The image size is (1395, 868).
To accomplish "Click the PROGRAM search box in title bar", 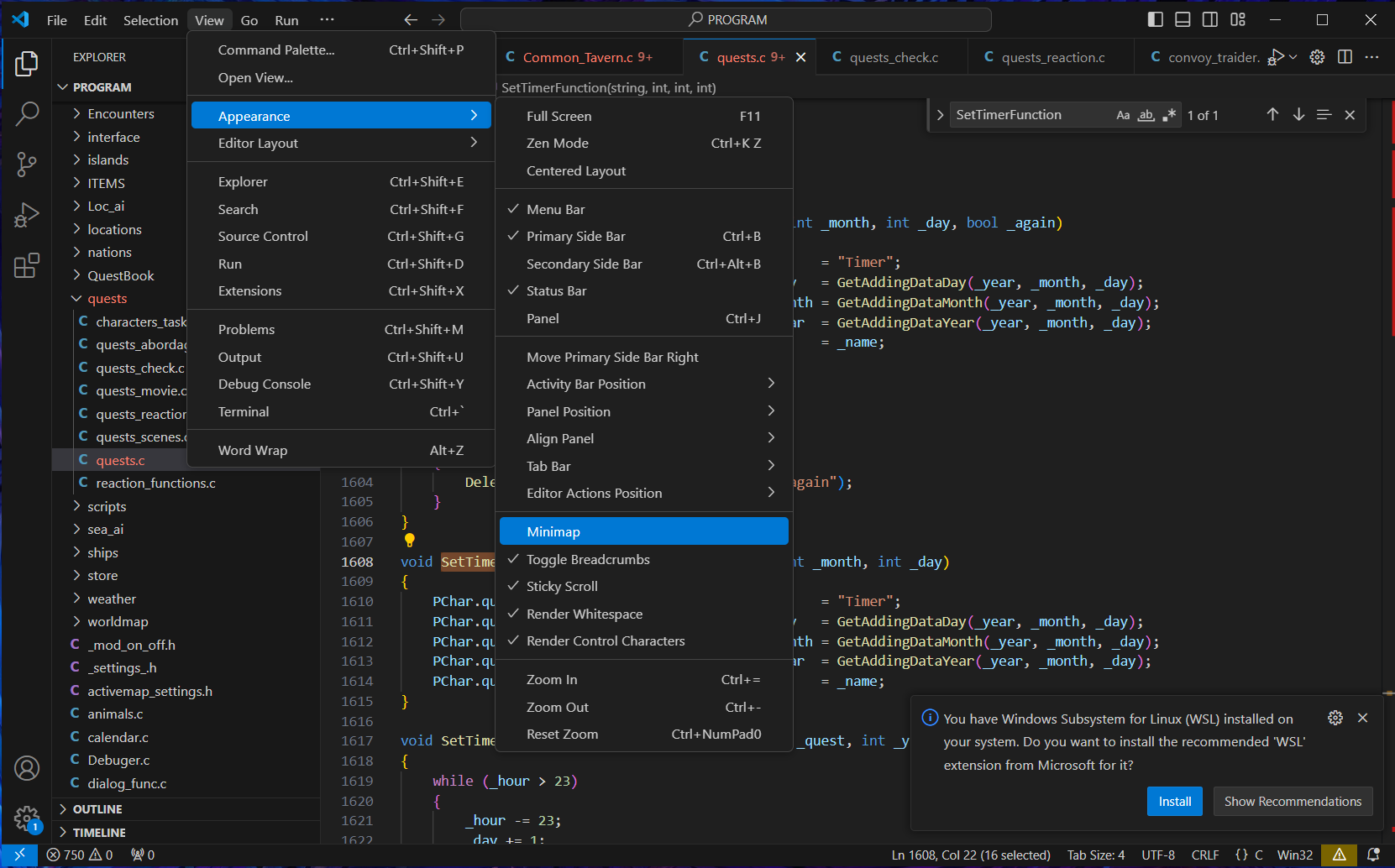I will [x=726, y=20].
